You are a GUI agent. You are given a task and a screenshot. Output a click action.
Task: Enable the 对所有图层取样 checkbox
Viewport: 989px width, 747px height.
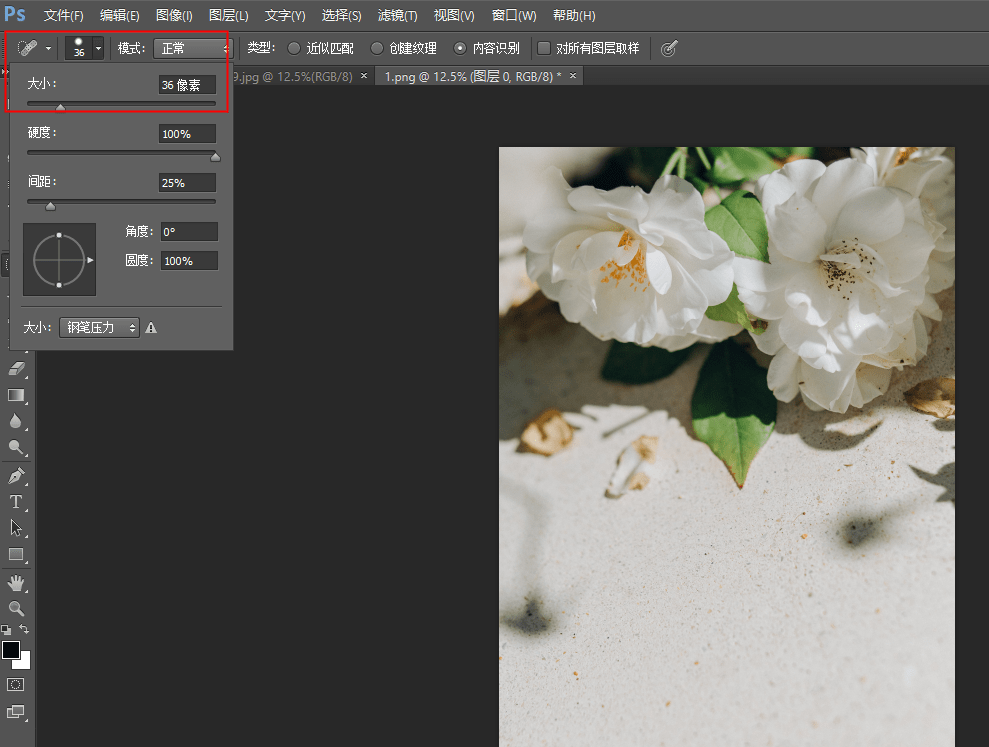pyautogui.click(x=544, y=48)
